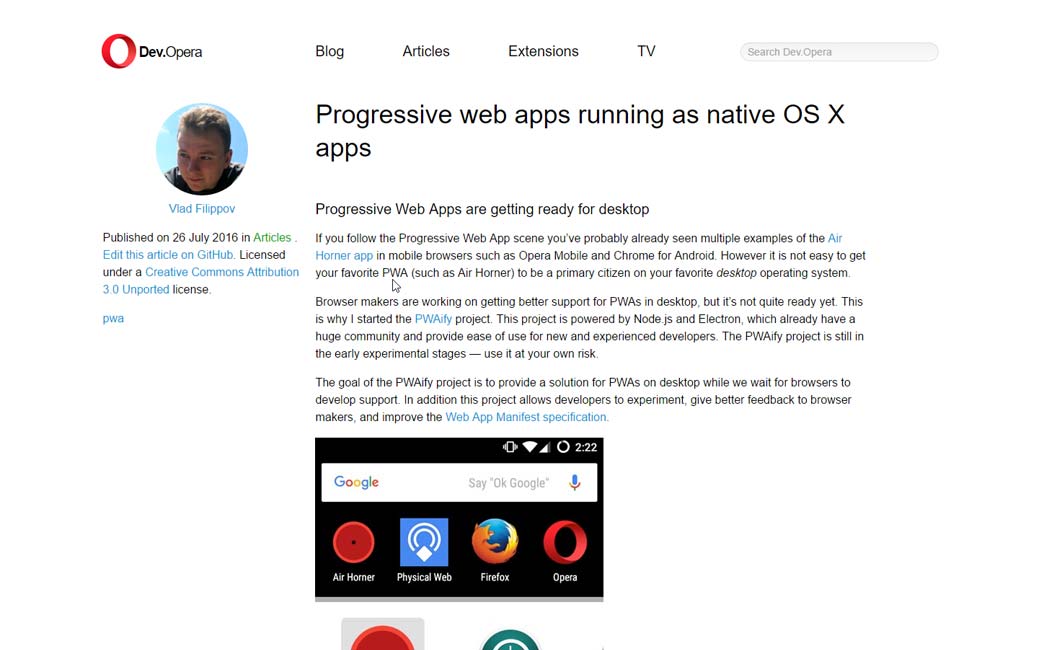Click the Google voice search microphone icon
The image size is (1040, 650).
tap(574, 483)
